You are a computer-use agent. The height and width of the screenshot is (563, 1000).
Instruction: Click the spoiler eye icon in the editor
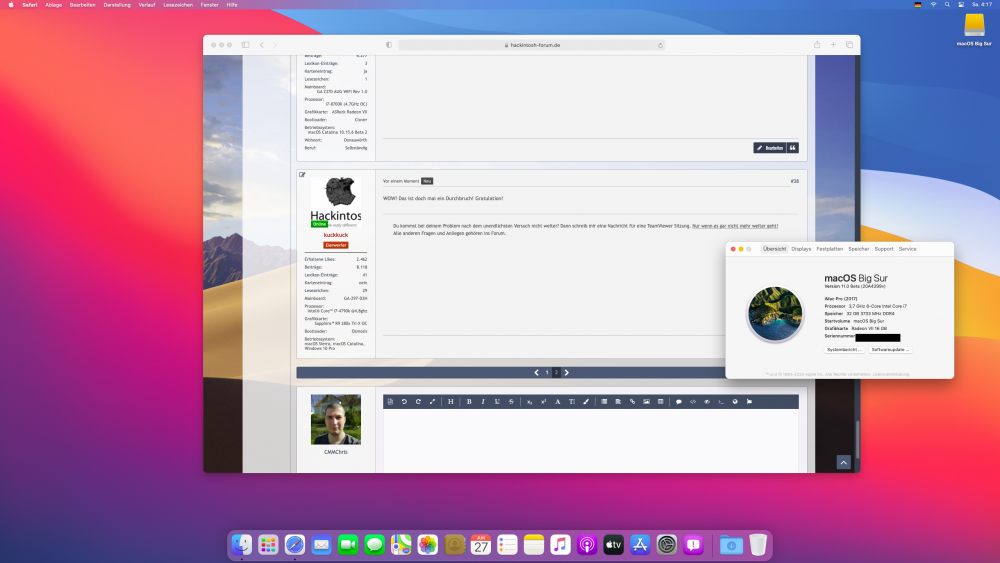(707, 402)
